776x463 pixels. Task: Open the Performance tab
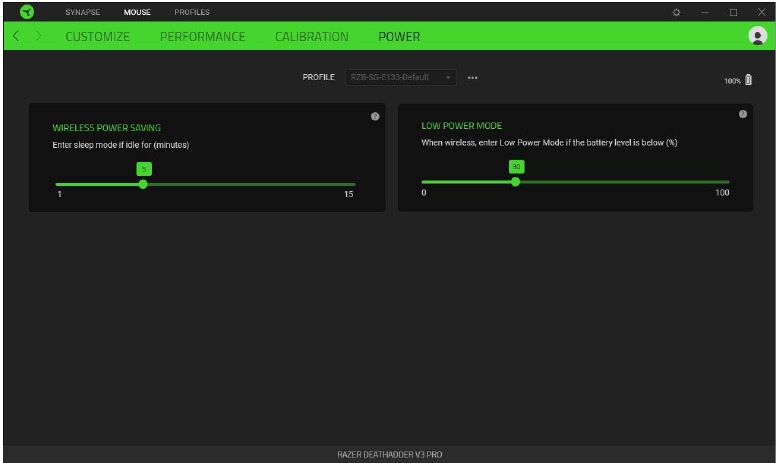(202, 36)
